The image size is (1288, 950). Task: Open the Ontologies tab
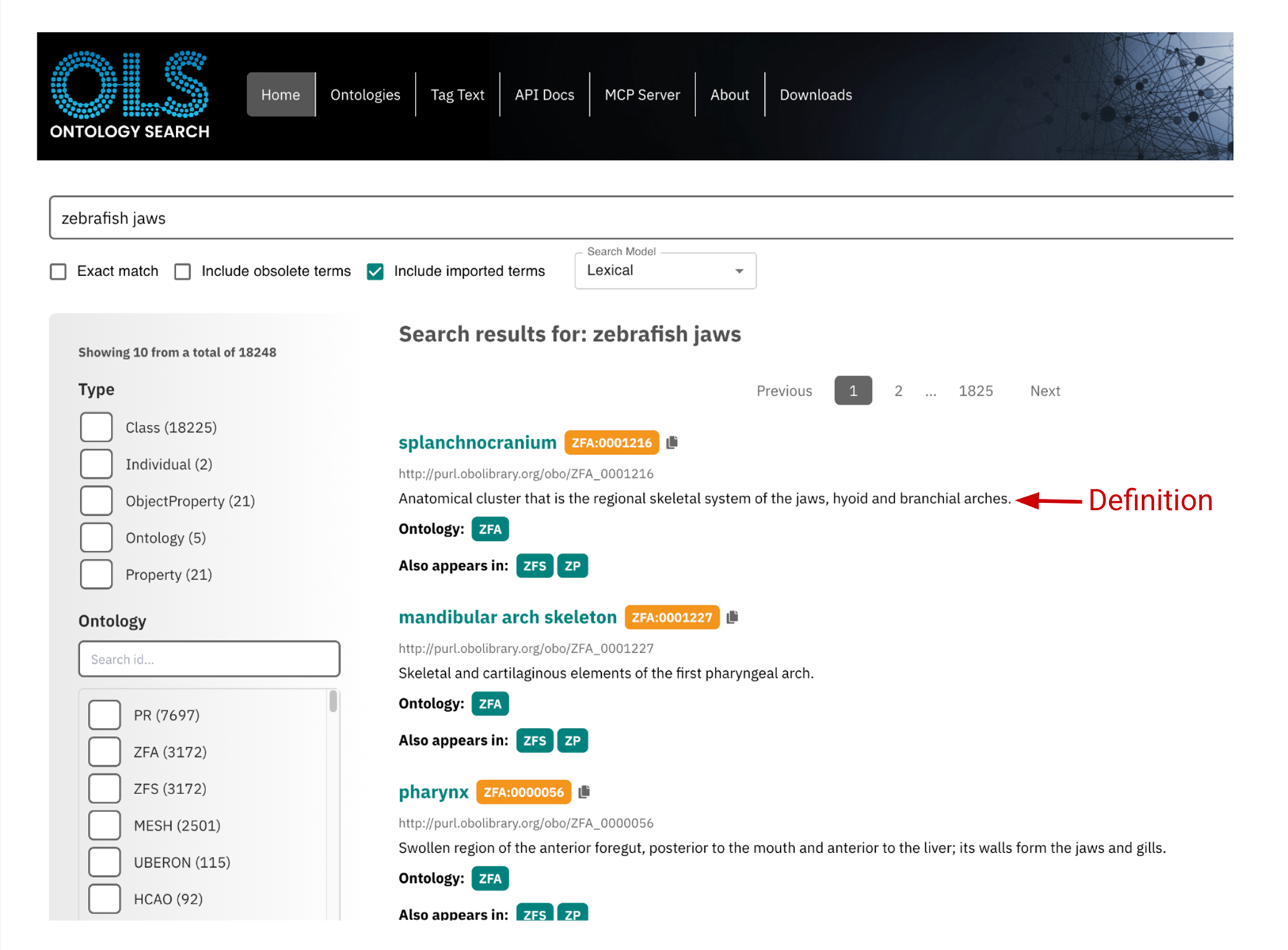click(x=365, y=94)
